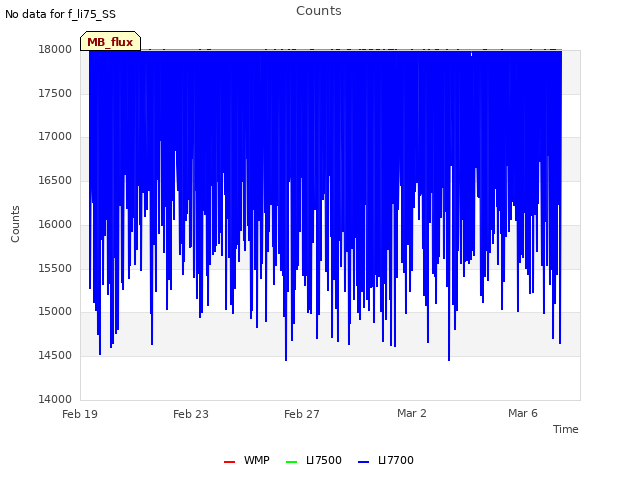Screen dimensions: 640x480
Task: Click the red WMP data spike near 18000
Action: click(x=471, y=53)
